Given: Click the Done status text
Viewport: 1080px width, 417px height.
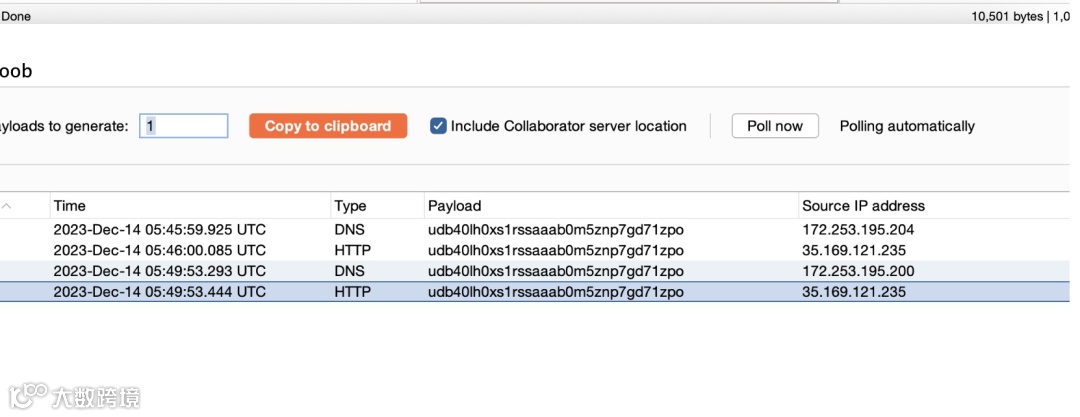Looking at the screenshot, I should pos(16,16).
